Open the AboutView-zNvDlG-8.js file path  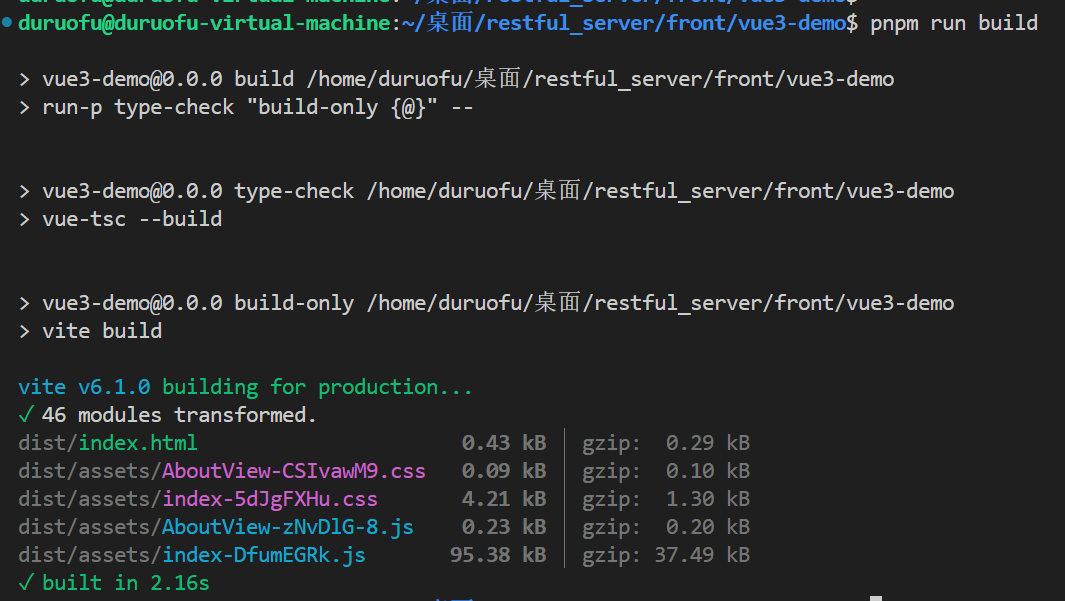[x=287, y=527]
